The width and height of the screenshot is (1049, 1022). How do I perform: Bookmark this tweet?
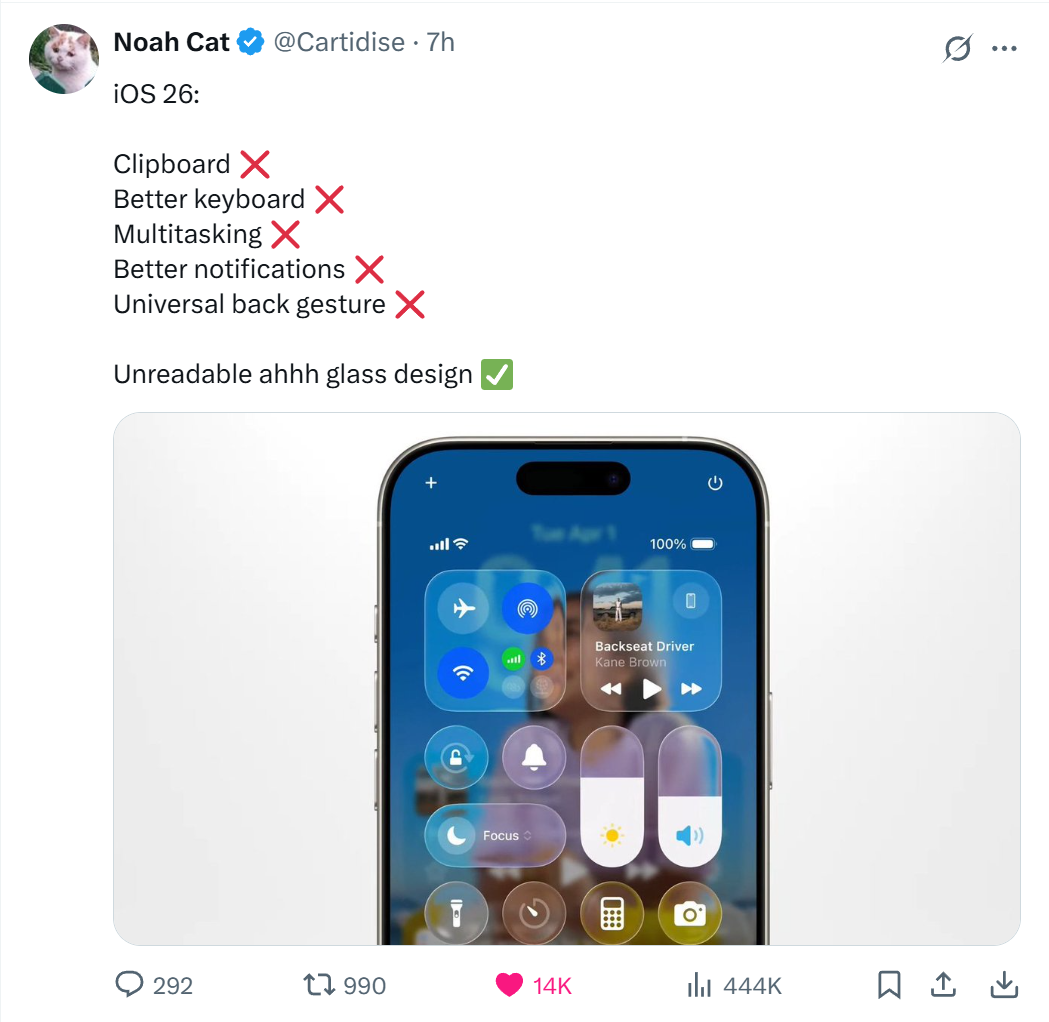(889, 985)
